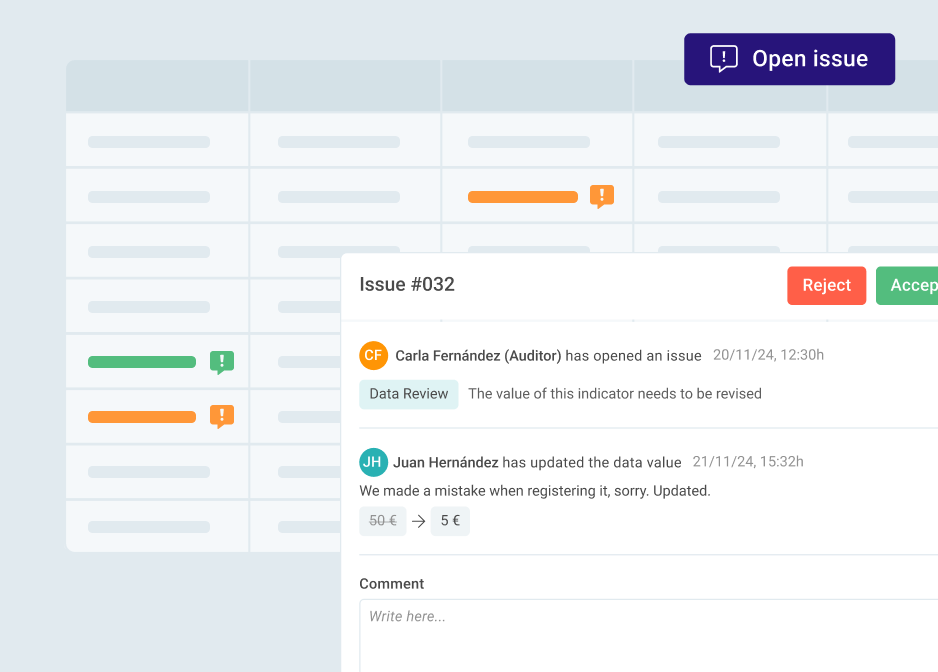Click the speech bubble icon in Open issue

pyautogui.click(x=723, y=59)
